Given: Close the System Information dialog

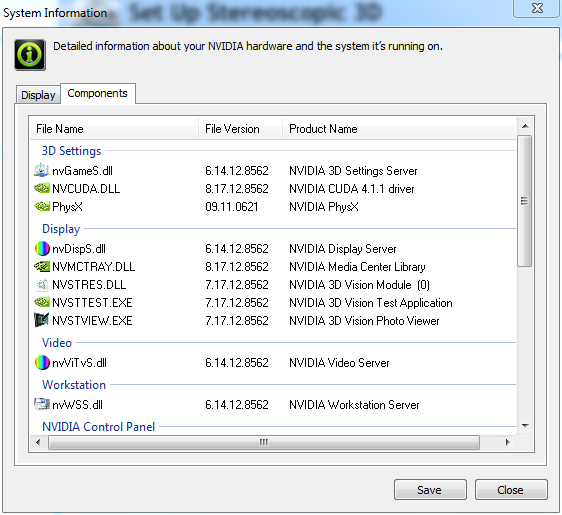Looking at the screenshot, I should [511, 490].
